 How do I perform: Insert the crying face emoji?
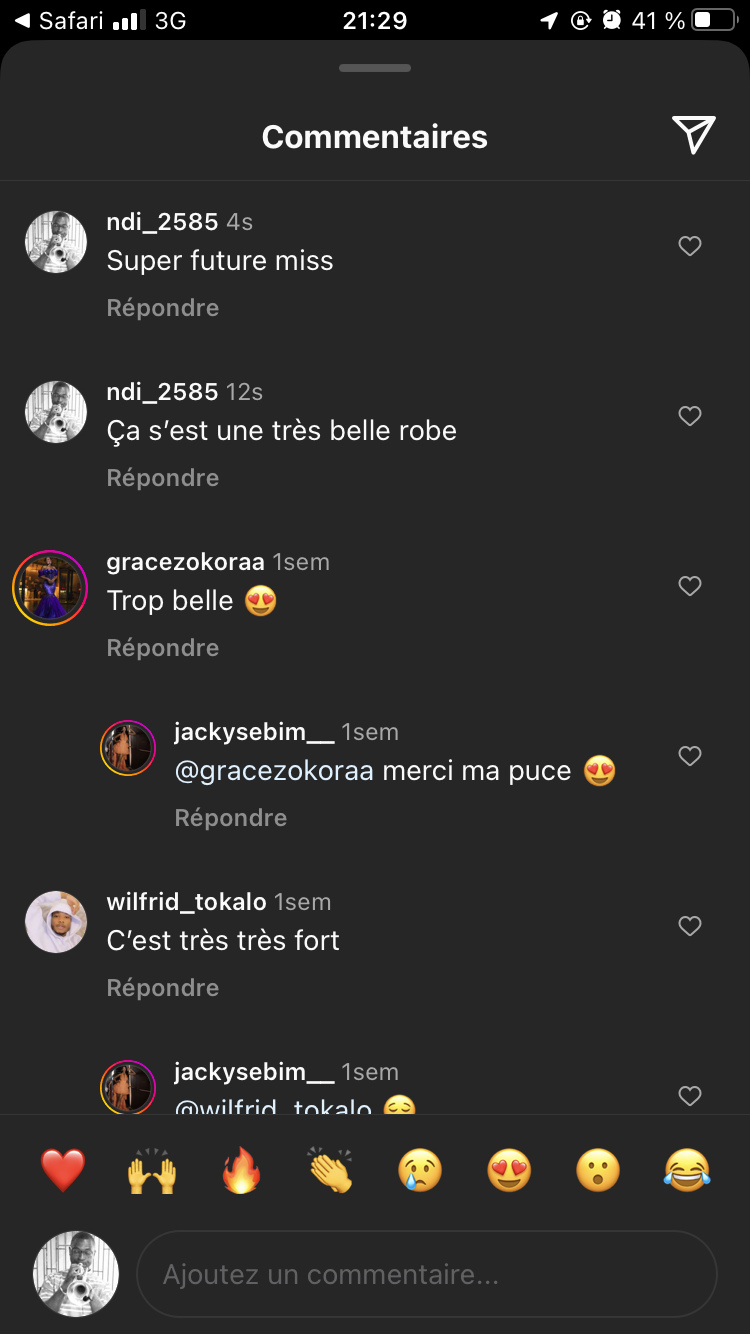(x=420, y=1170)
